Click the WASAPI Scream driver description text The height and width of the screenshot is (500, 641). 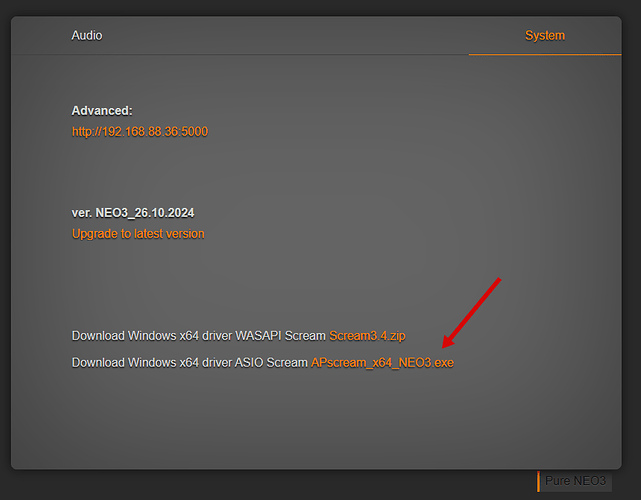(199, 335)
